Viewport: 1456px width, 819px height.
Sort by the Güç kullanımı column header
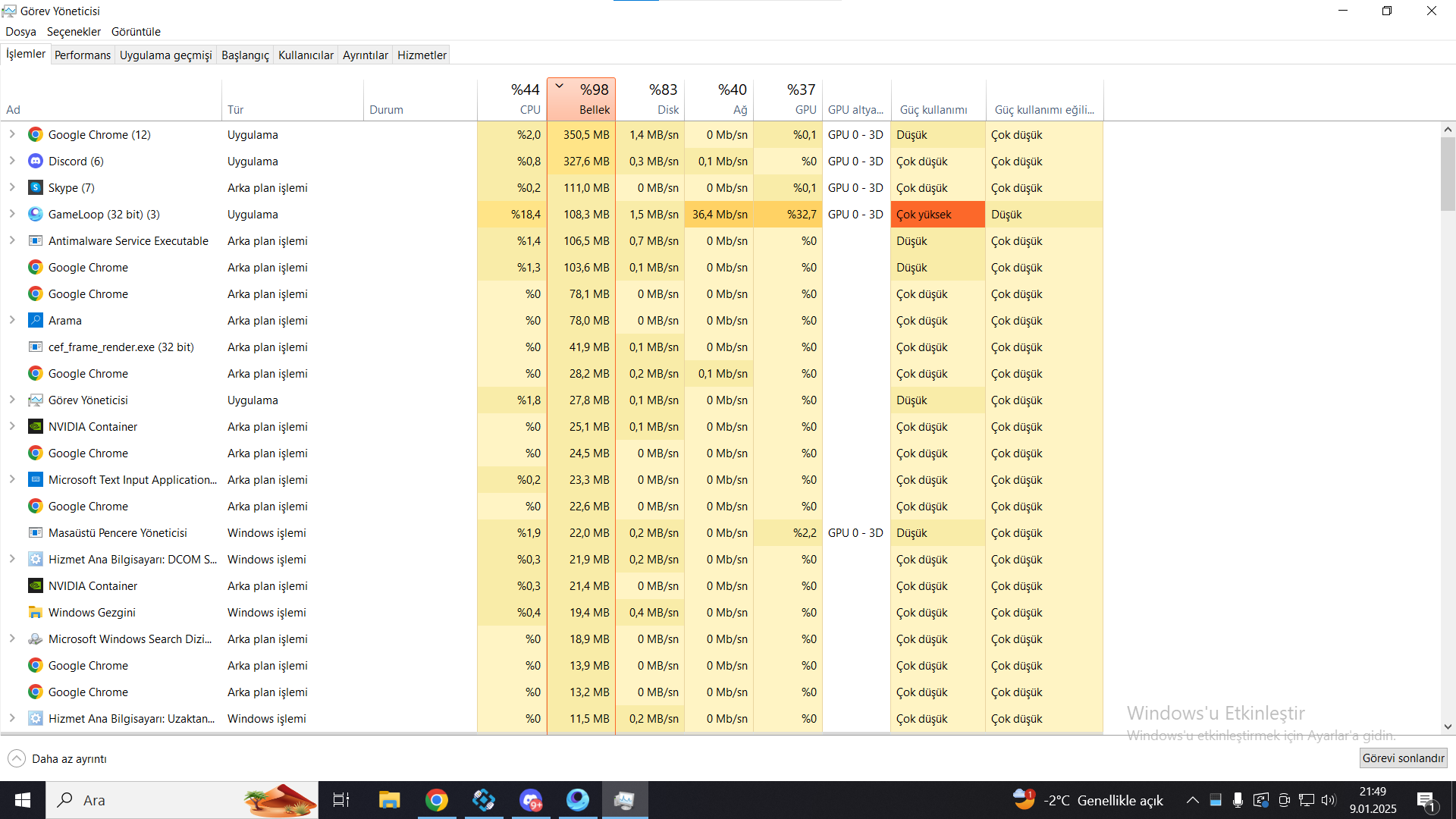pyautogui.click(x=938, y=99)
